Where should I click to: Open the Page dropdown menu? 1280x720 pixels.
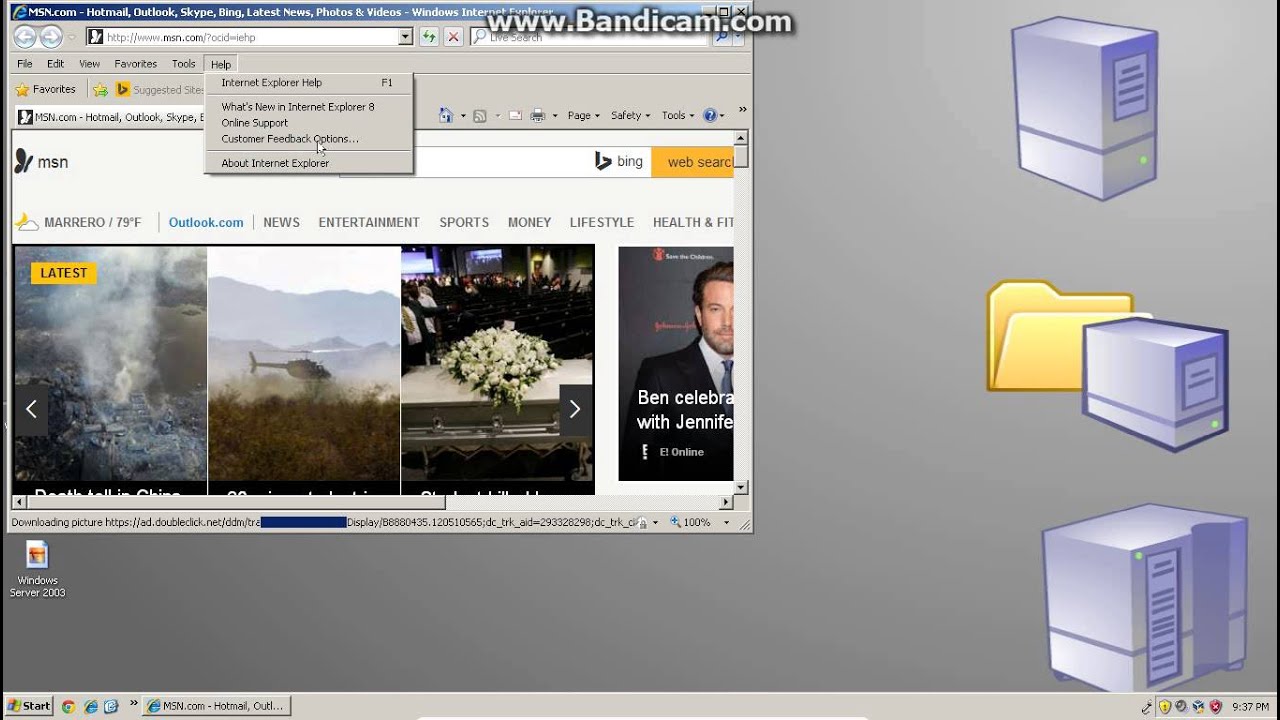coord(583,116)
